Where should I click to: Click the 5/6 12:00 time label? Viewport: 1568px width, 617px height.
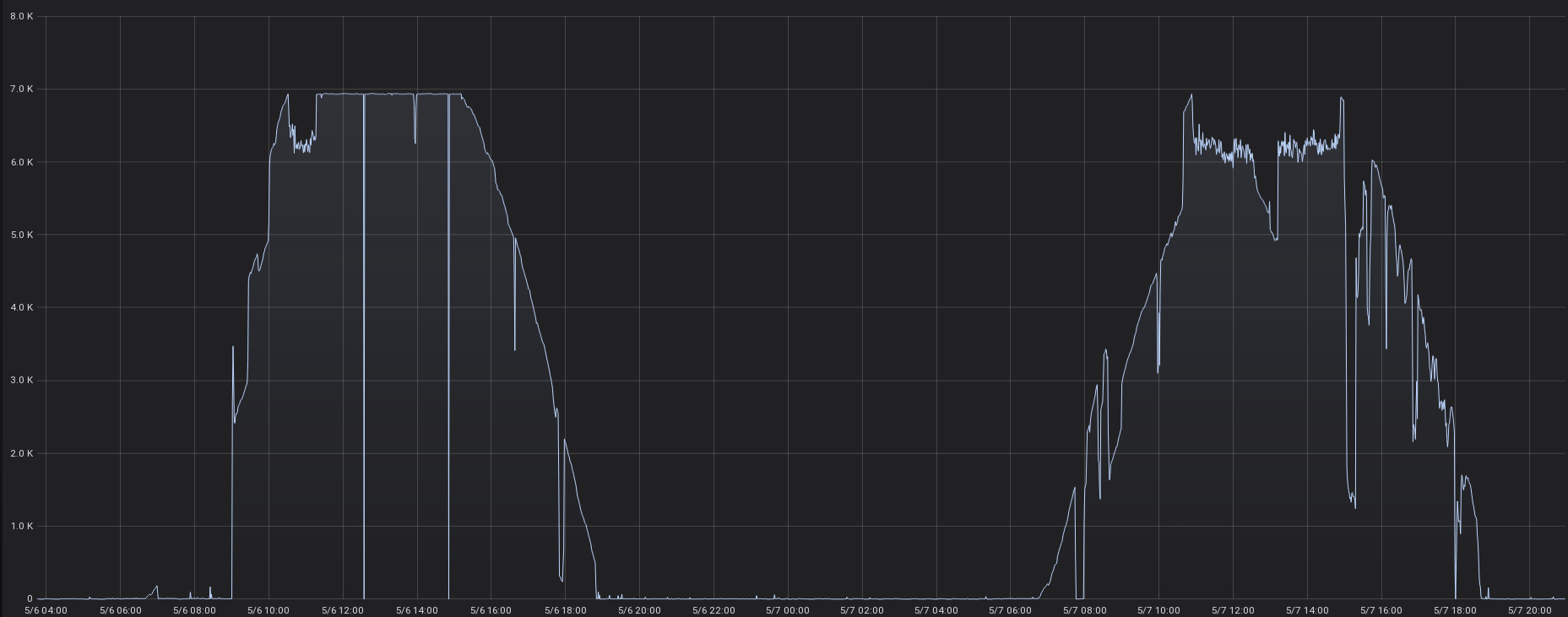click(343, 609)
